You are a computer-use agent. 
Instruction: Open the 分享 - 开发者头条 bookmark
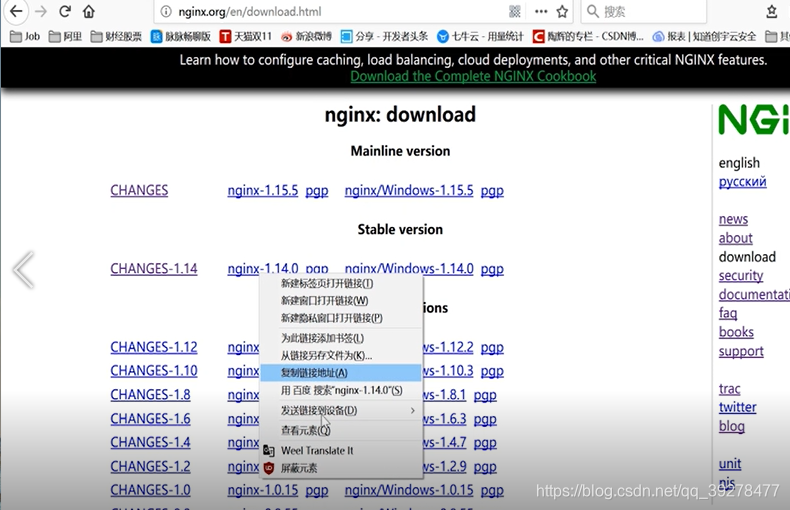point(384,36)
